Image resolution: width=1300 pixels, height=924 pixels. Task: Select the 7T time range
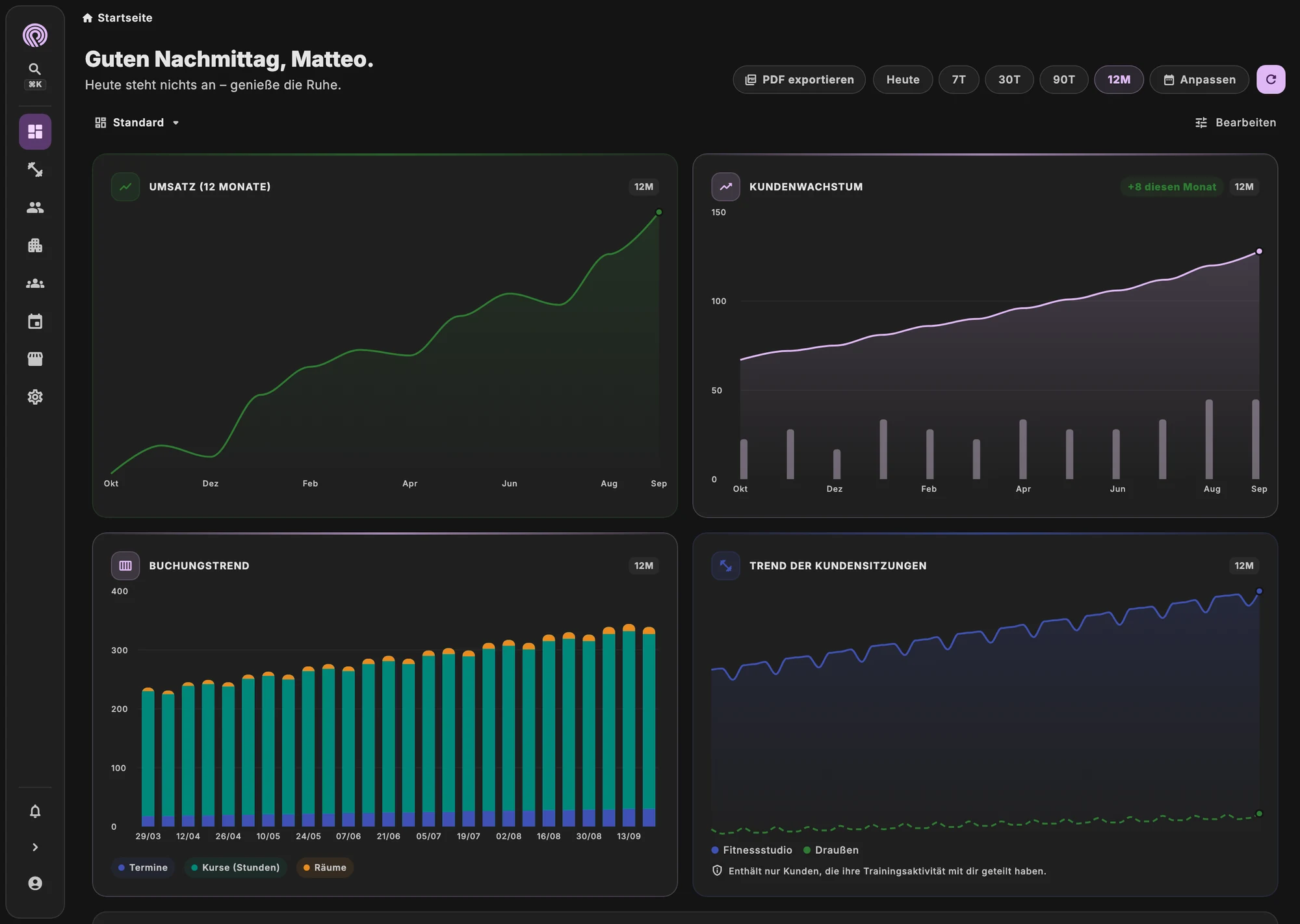(959, 79)
